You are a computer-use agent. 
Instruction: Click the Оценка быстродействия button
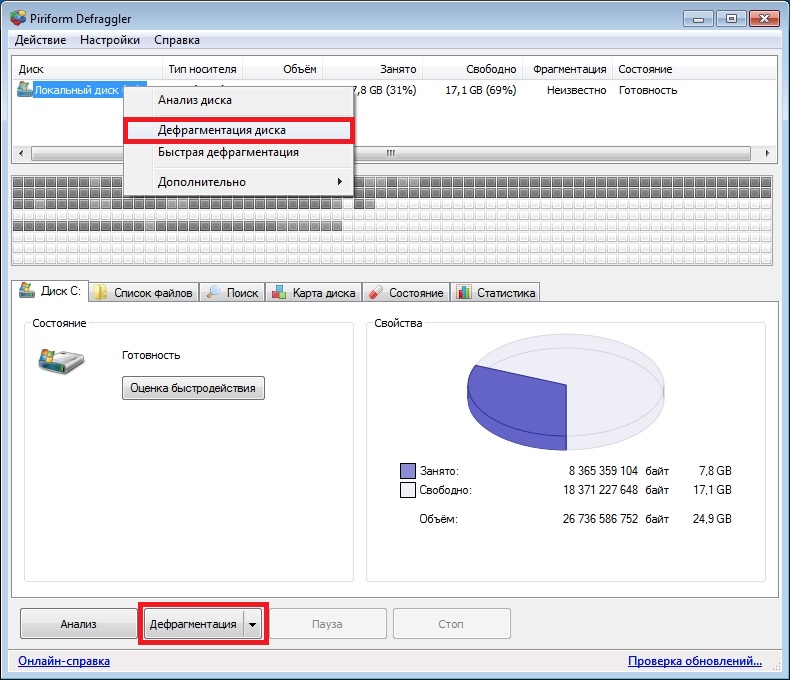(x=193, y=388)
